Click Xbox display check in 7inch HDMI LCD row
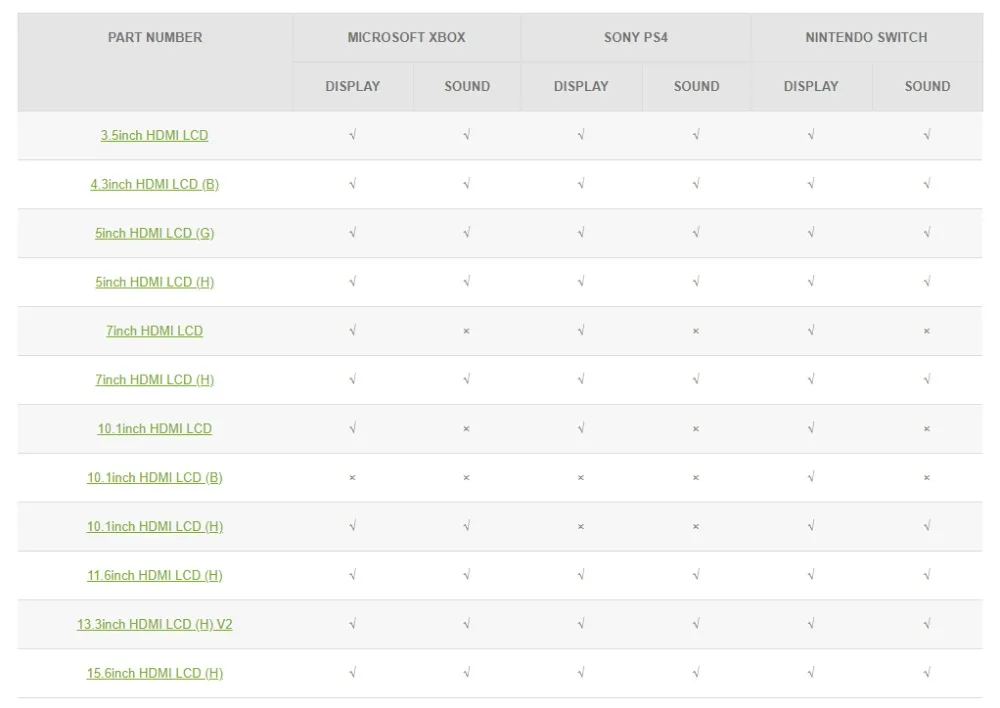The width and height of the screenshot is (1000, 708). coord(353,330)
